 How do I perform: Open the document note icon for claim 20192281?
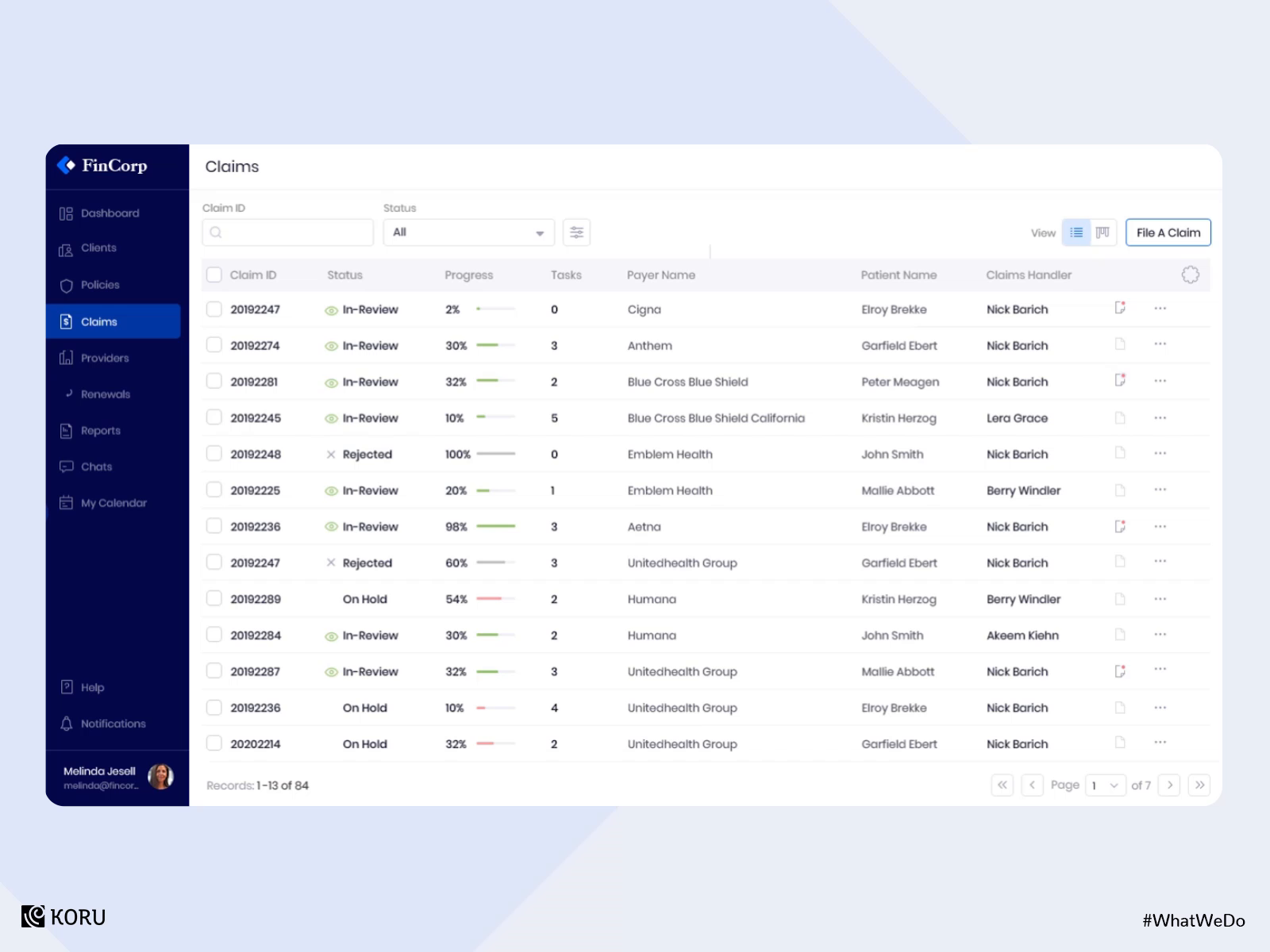1120,380
